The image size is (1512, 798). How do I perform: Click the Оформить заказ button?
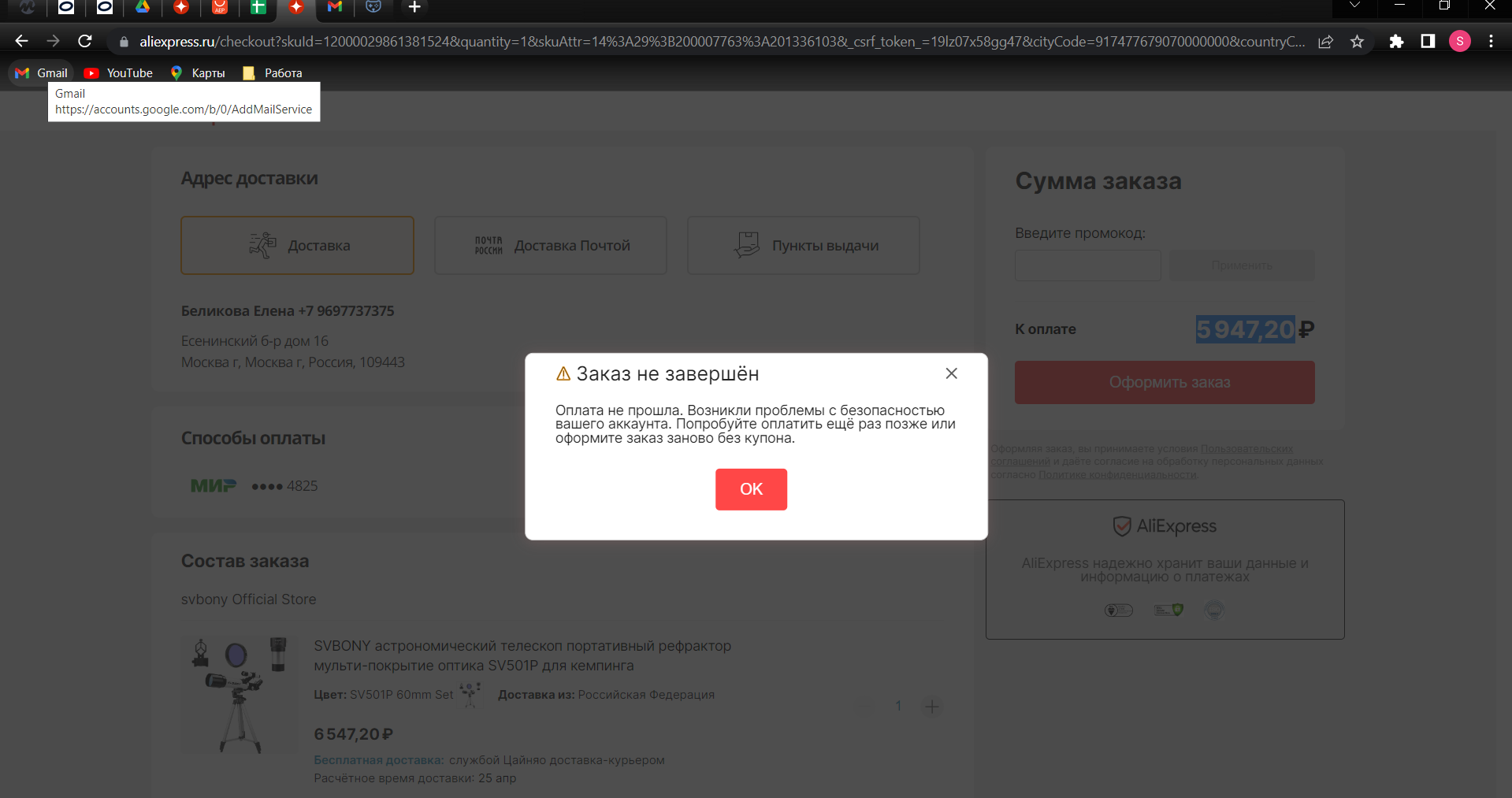[1165, 383]
